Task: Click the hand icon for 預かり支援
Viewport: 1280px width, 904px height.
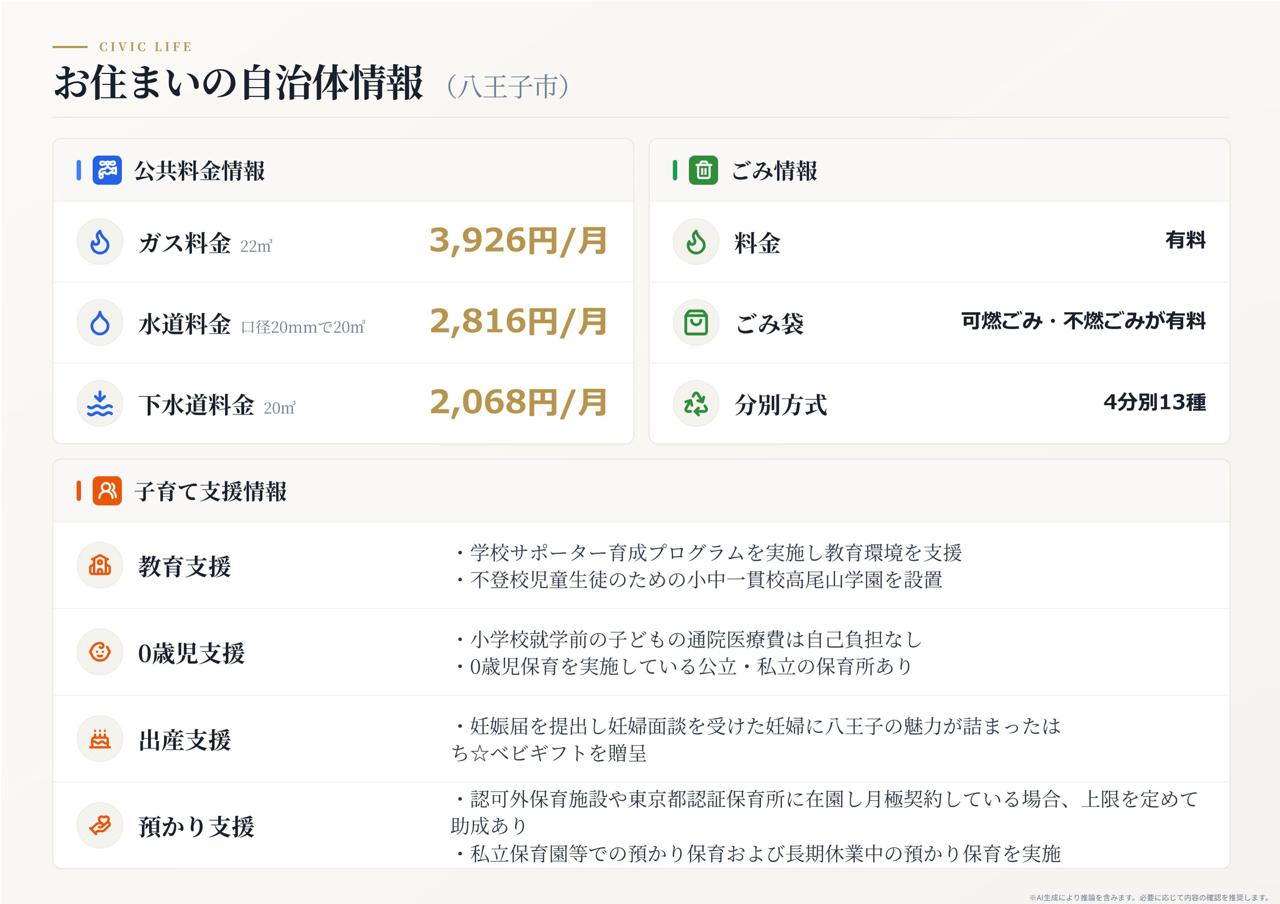Action: pyautogui.click(x=100, y=826)
